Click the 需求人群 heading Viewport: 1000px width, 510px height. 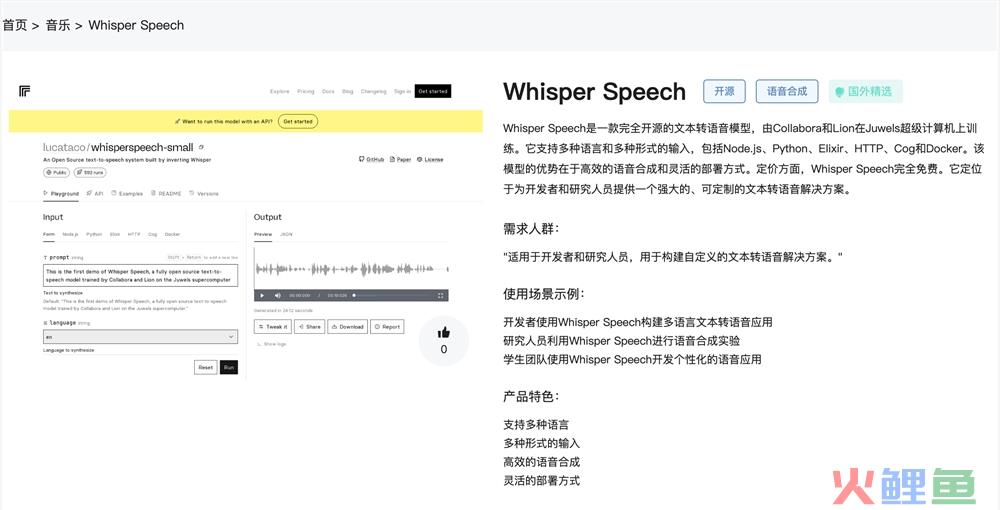(x=531, y=229)
